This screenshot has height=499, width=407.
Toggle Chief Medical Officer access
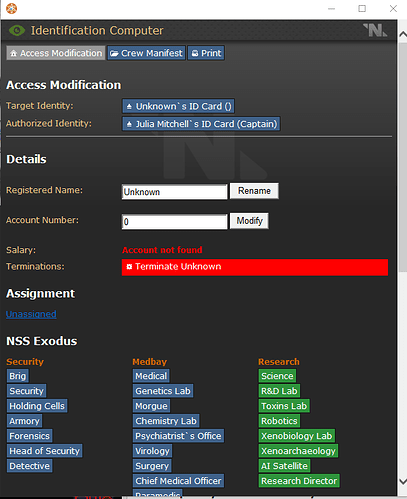pyautogui.click(x=178, y=481)
